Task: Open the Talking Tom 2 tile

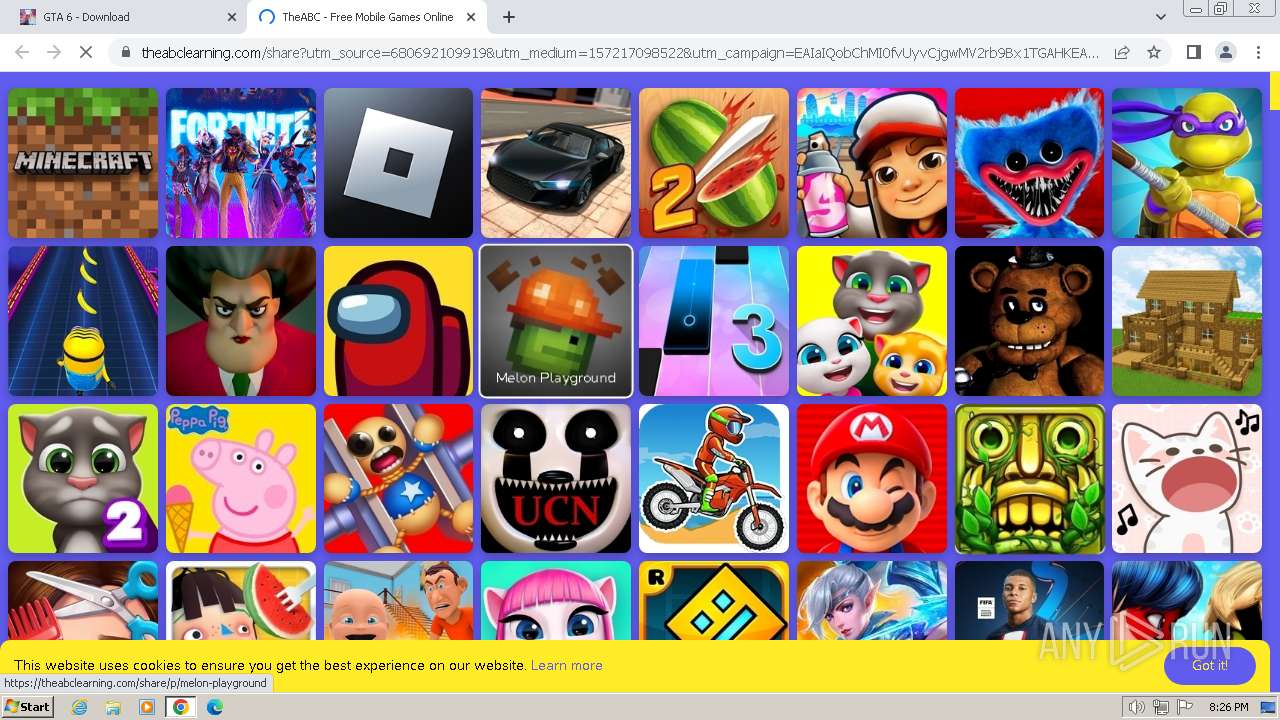Action: click(83, 479)
